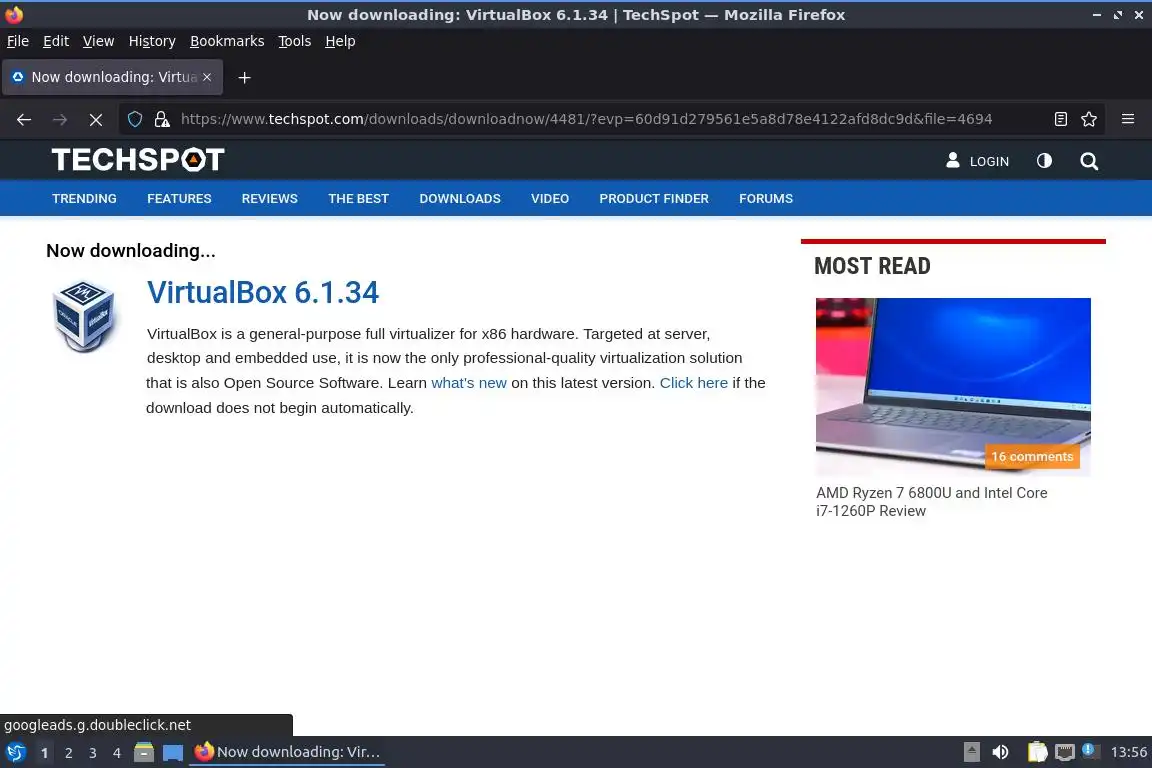Open the Edit menu
The width and height of the screenshot is (1152, 768).
point(56,41)
